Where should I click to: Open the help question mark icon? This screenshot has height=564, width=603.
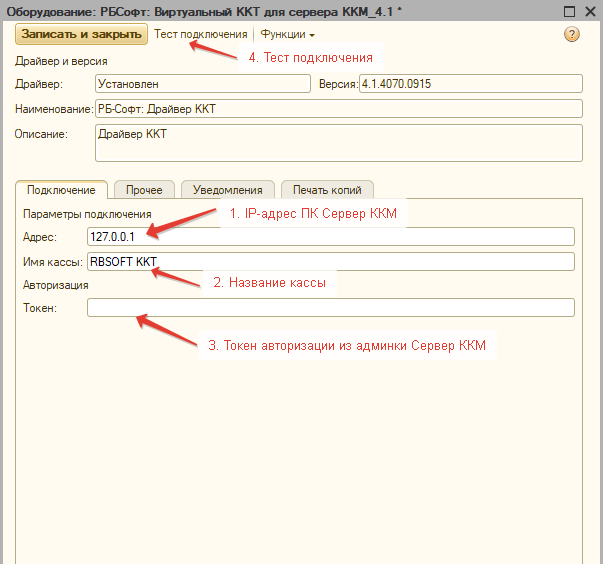click(571, 34)
